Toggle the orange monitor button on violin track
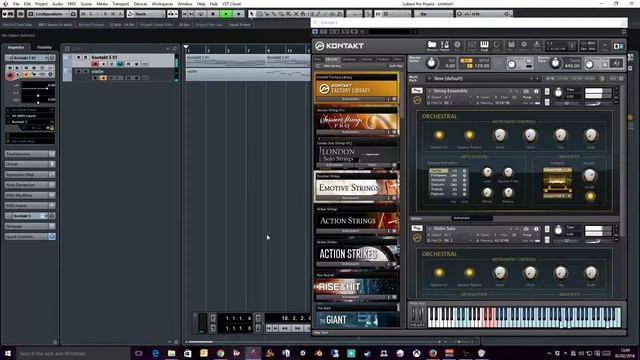The image size is (640, 360). pos(103,78)
